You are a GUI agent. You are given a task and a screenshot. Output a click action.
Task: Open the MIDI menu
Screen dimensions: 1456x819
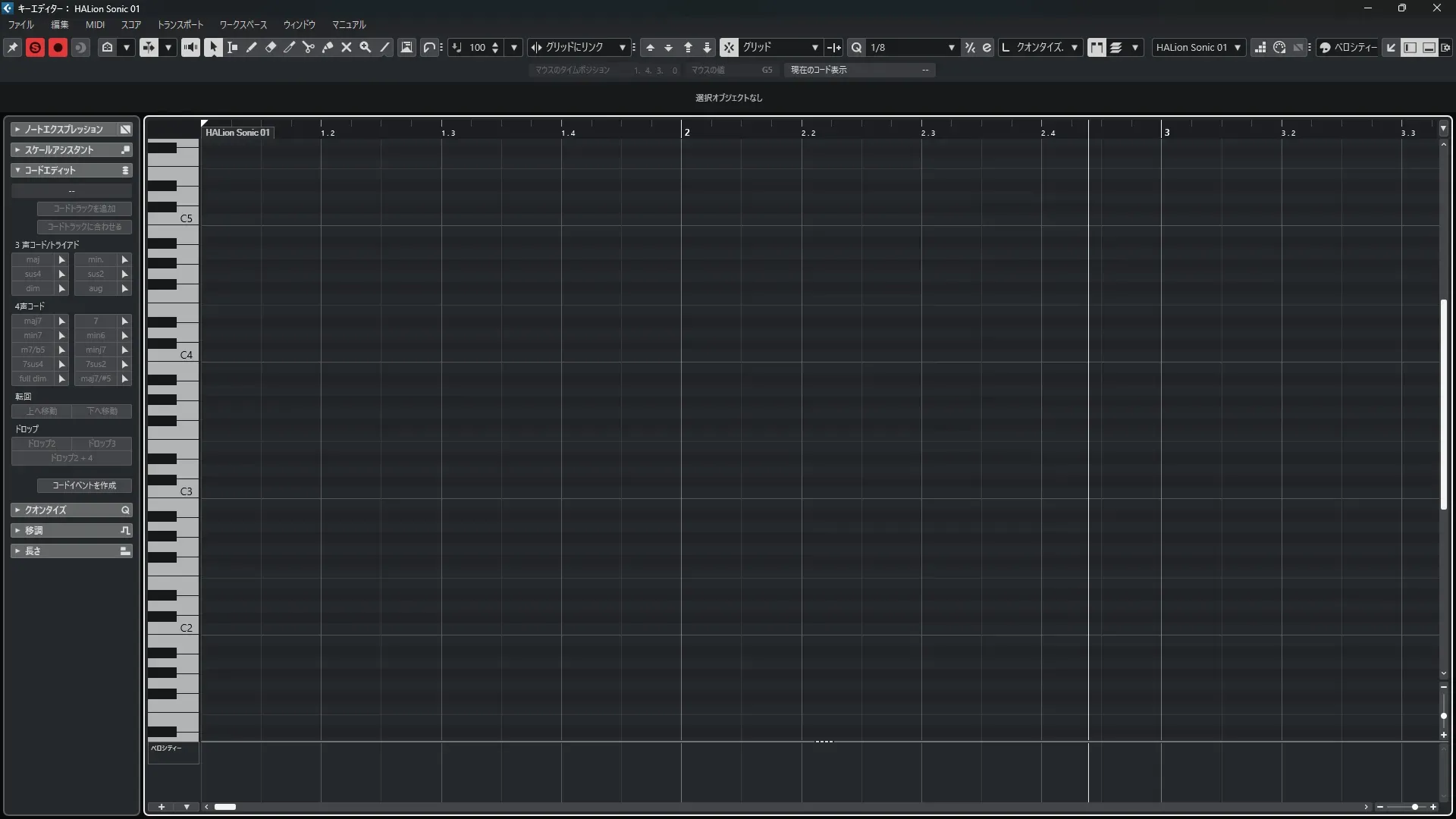tap(95, 24)
